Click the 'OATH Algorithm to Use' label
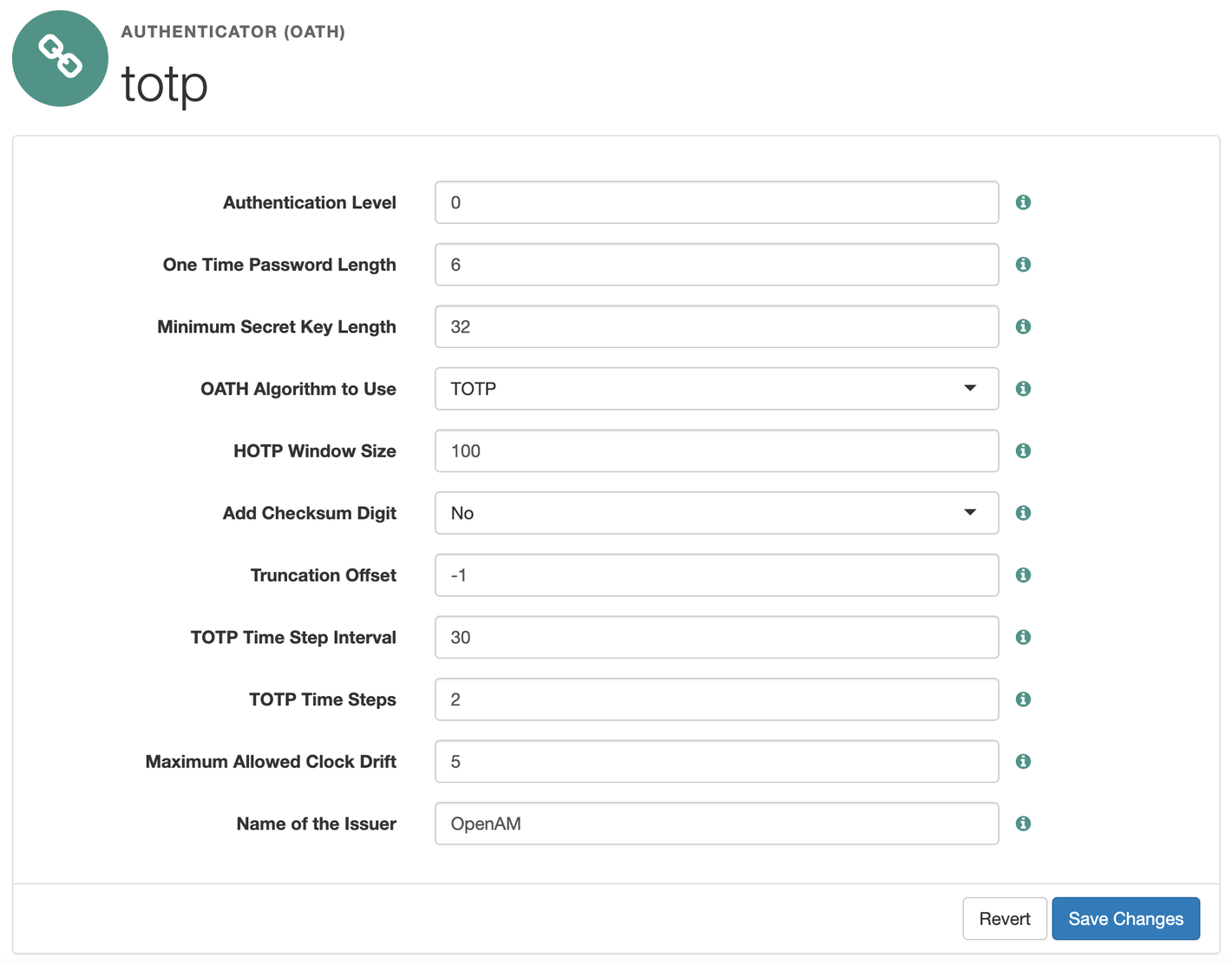Image resolution: width=1232 pixels, height=965 pixels. (x=298, y=389)
